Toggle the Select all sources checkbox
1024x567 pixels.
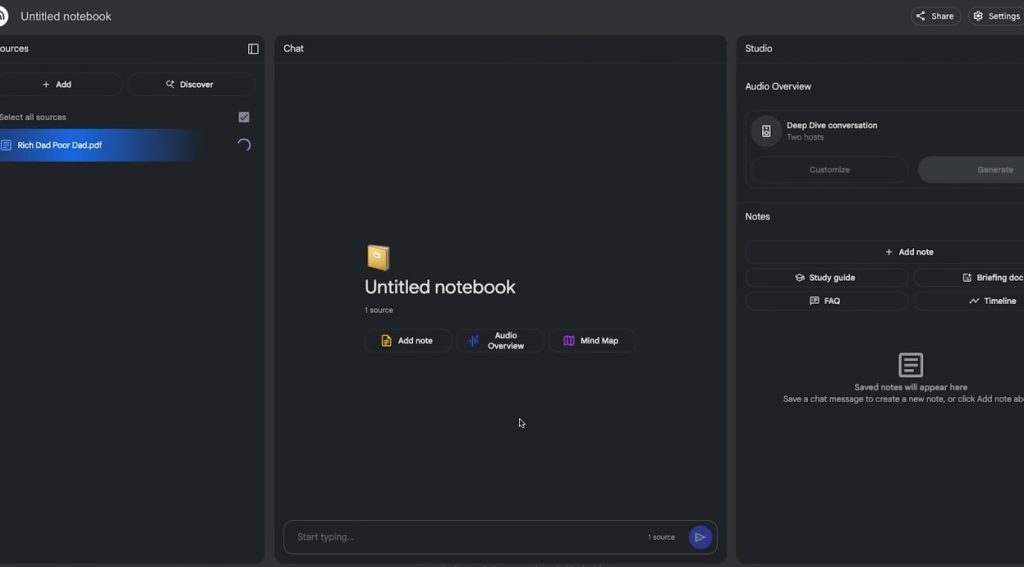click(244, 117)
